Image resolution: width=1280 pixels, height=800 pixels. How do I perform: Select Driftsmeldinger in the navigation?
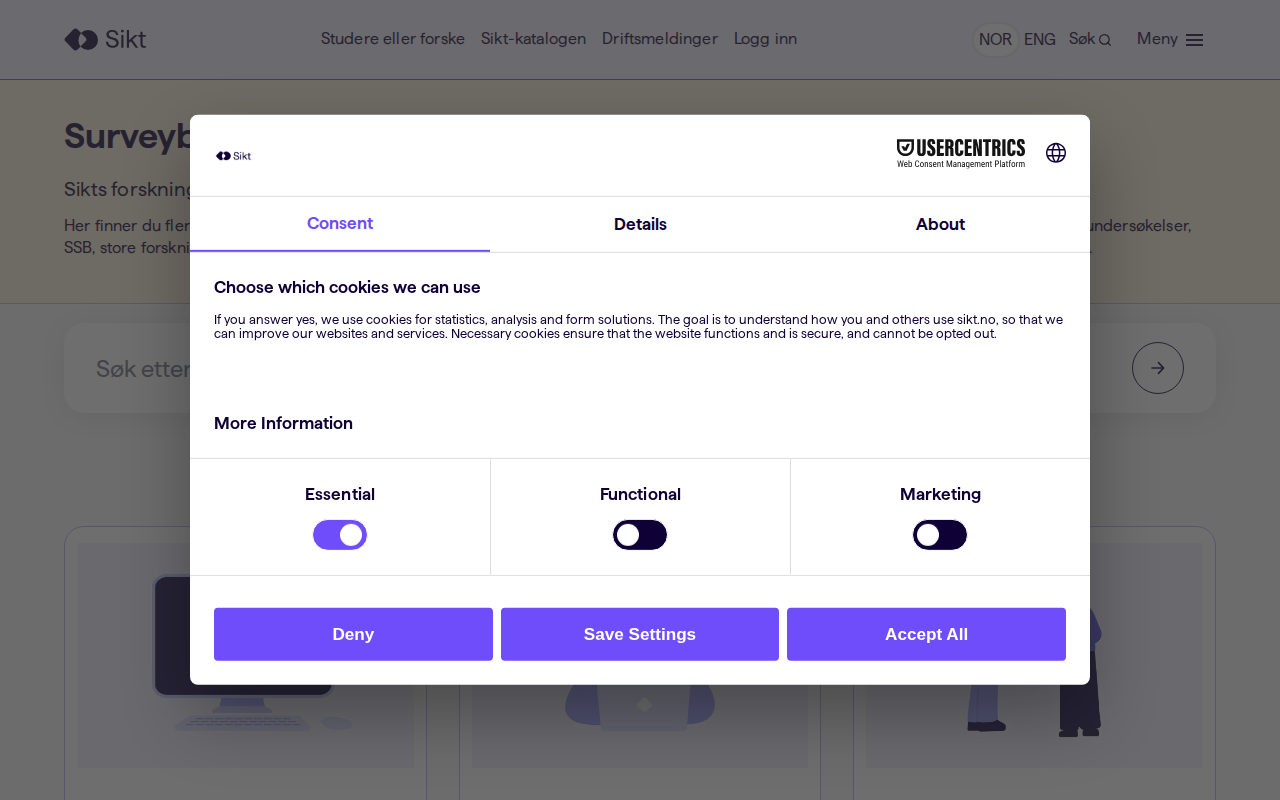660,39
